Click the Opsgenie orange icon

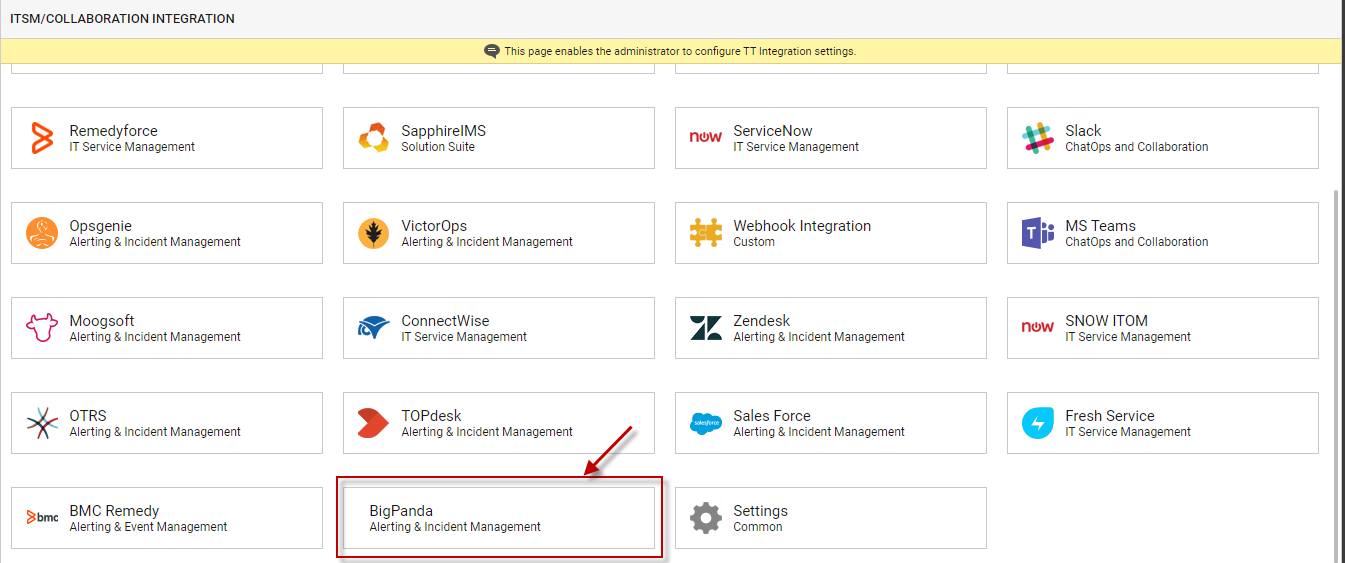(x=42, y=233)
